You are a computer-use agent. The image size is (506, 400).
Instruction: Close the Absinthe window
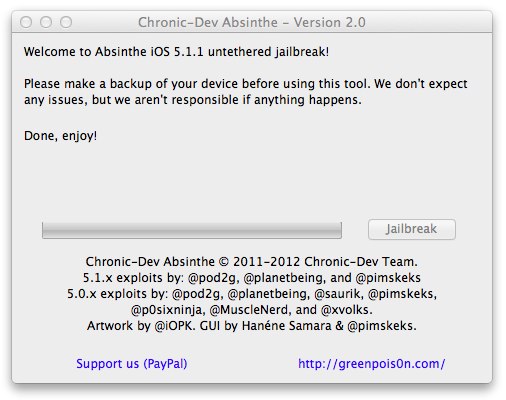point(26,22)
